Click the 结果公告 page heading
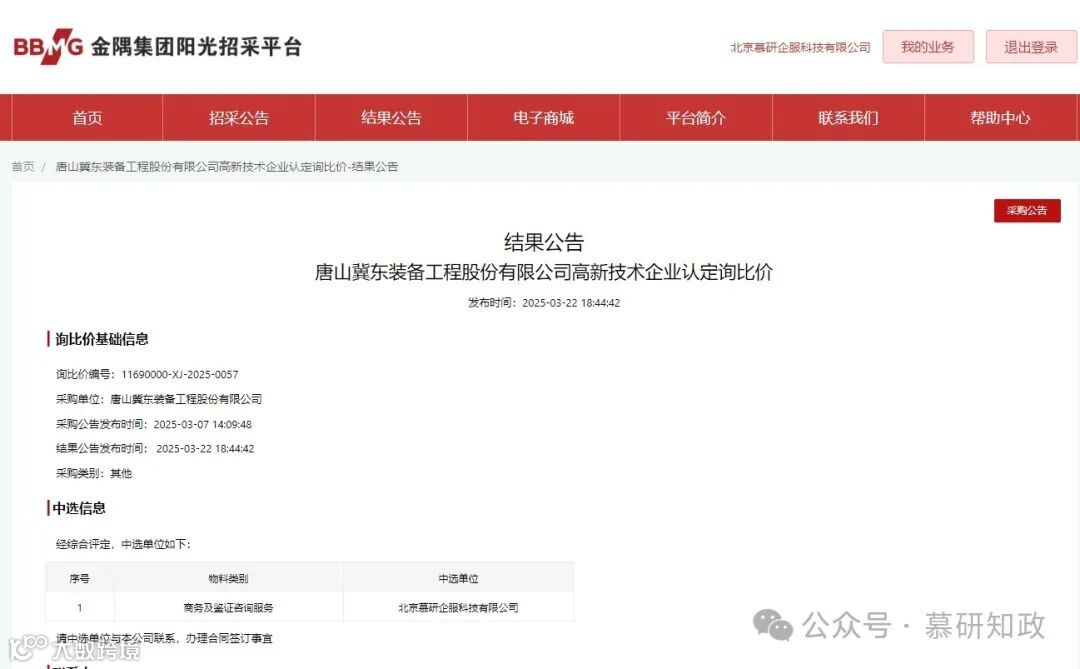This screenshot has height=669, width=1080. tap(543, 242)
